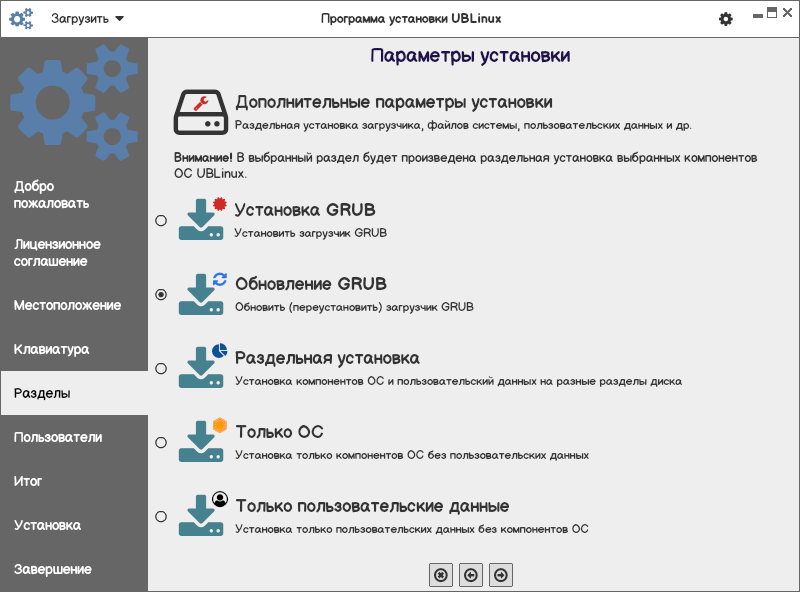Screen dimensions: 800x592
Task: Click the UBLinux gears app icon in the title bar
Action: coord(21,19)
